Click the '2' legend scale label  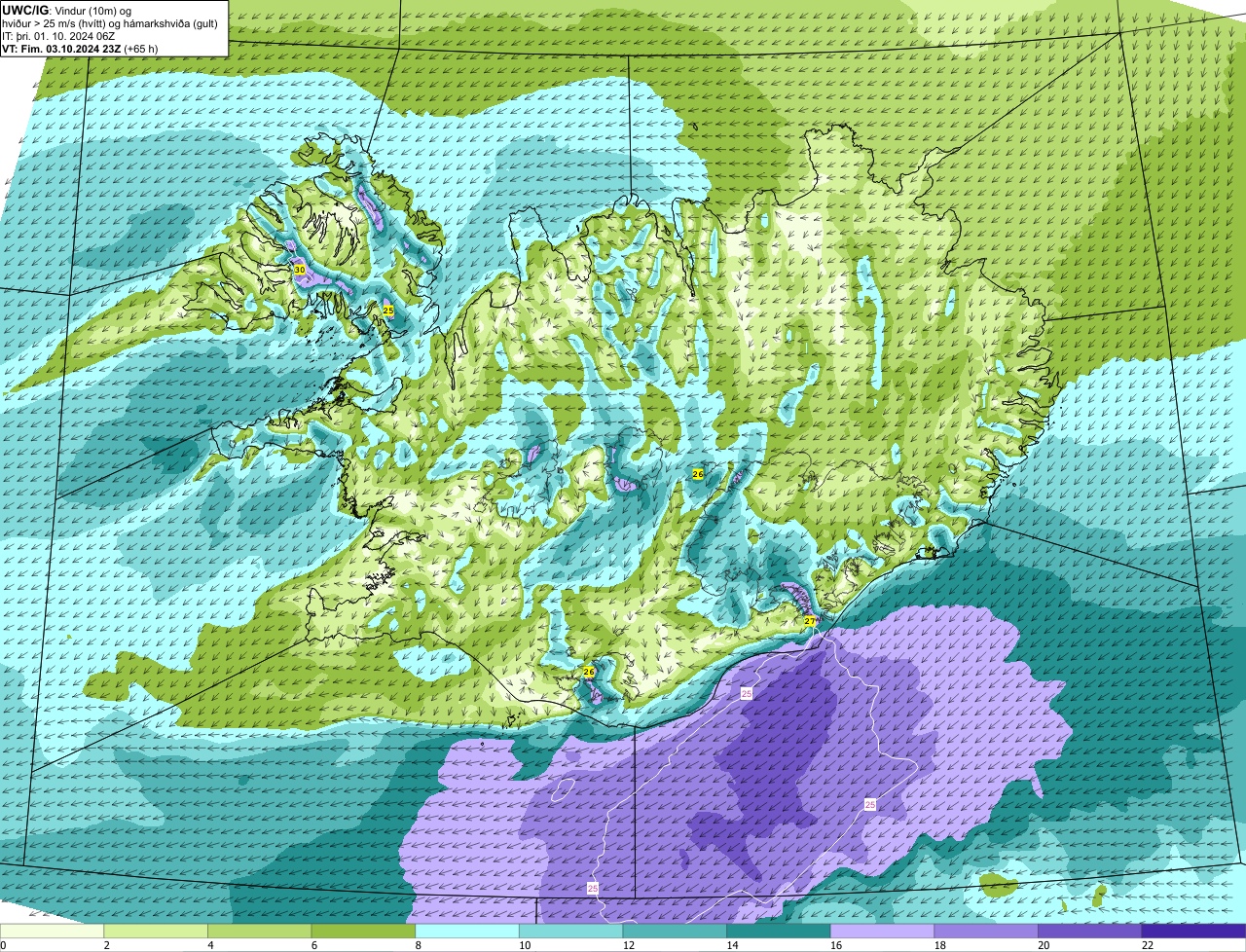pos(106,945)
